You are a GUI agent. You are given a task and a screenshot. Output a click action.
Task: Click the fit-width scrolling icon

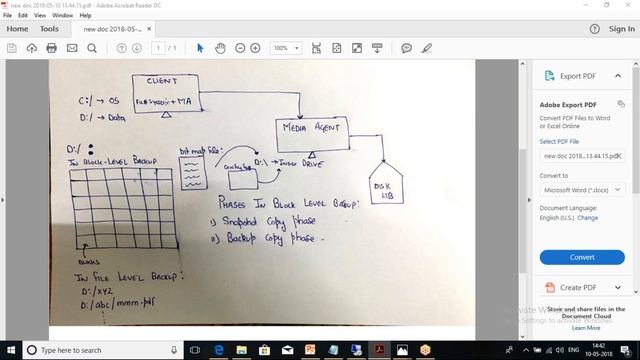316,48
